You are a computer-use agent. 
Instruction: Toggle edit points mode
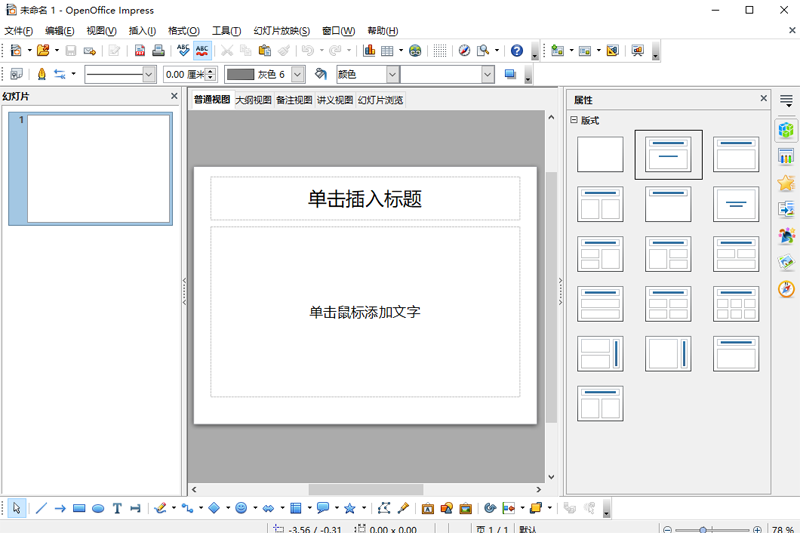click(x=384, y=508)
